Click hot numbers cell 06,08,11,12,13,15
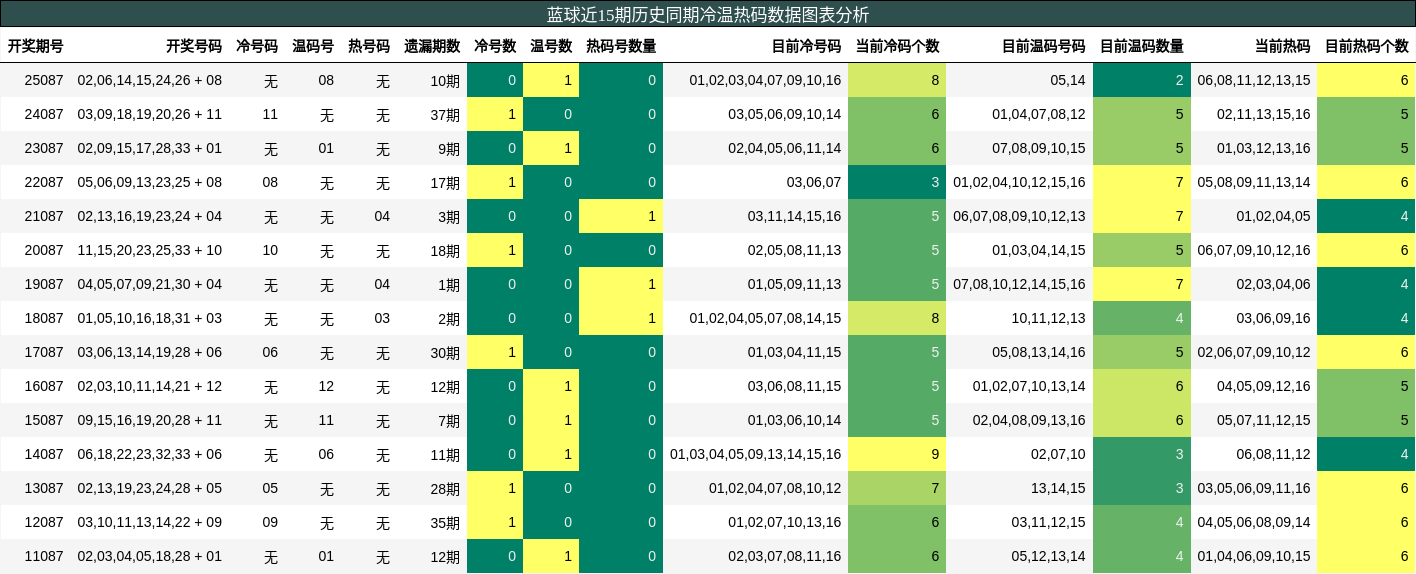The width and height of the screenshot is (1416, 574). point(1254,80)
